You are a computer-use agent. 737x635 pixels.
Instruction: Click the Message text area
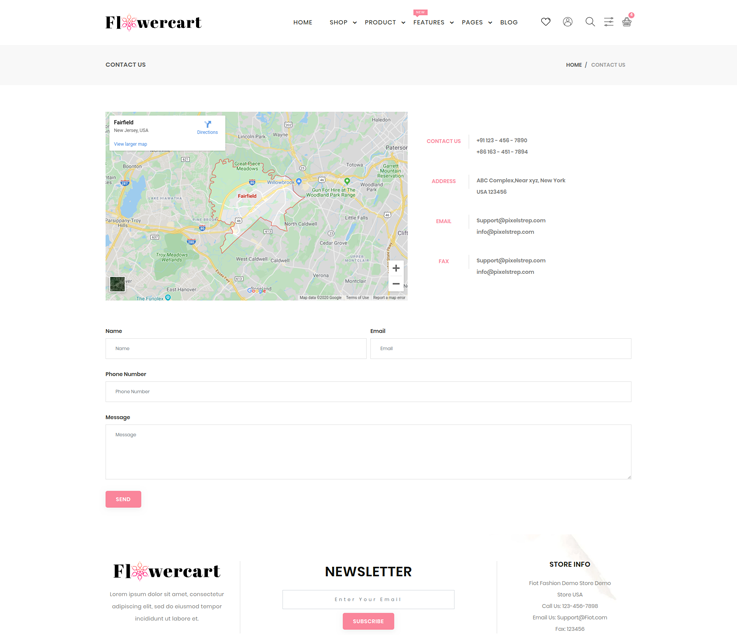pyautogui.click(x=368, y=452)
